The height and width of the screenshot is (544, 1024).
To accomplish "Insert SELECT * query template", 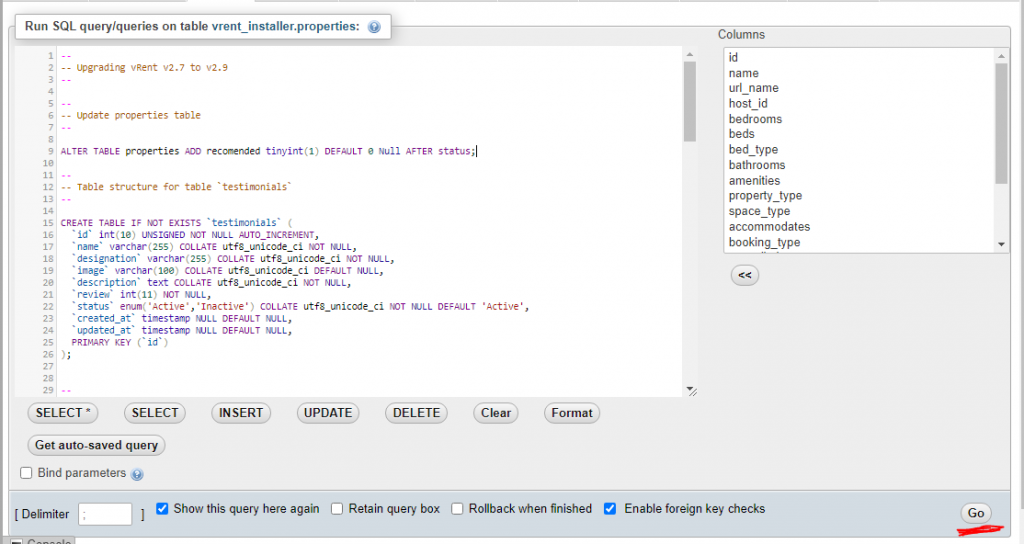I will click(x=64, y=413).
